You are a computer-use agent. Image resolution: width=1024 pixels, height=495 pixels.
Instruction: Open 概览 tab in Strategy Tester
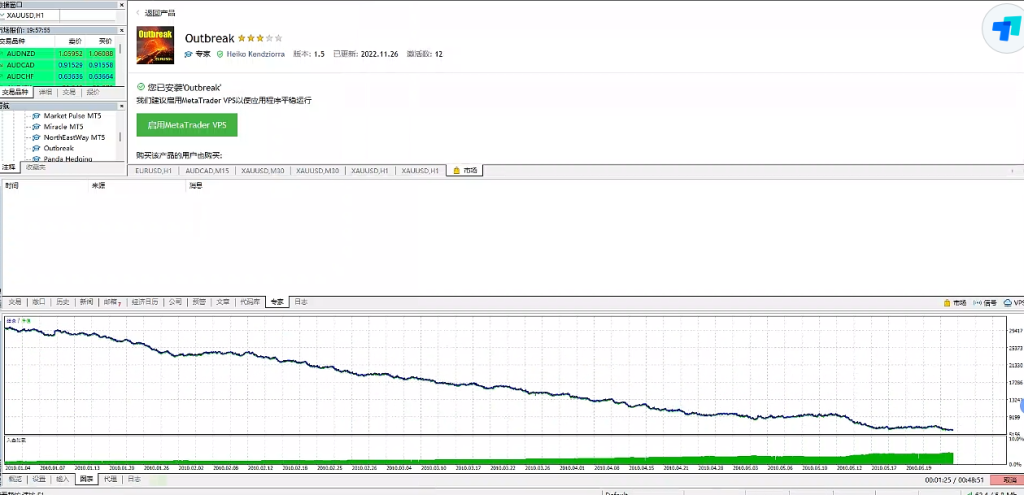[x=14, y=479]
